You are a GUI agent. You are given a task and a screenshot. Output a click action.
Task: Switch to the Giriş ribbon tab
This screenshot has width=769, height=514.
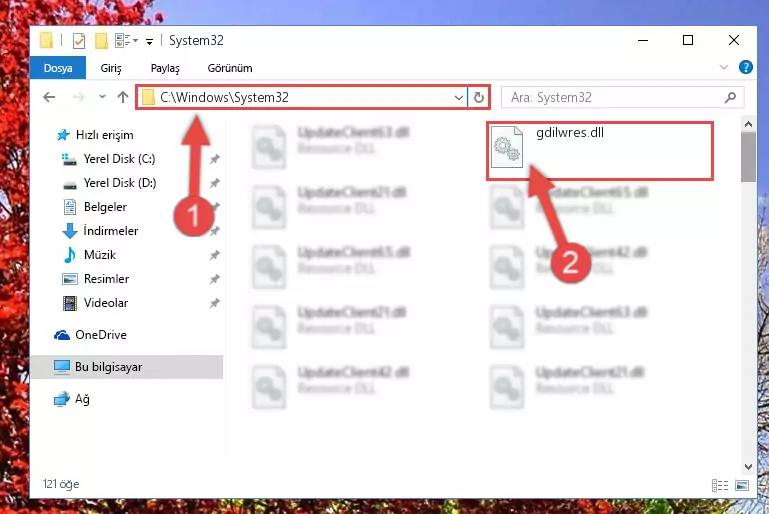[111, 68]
